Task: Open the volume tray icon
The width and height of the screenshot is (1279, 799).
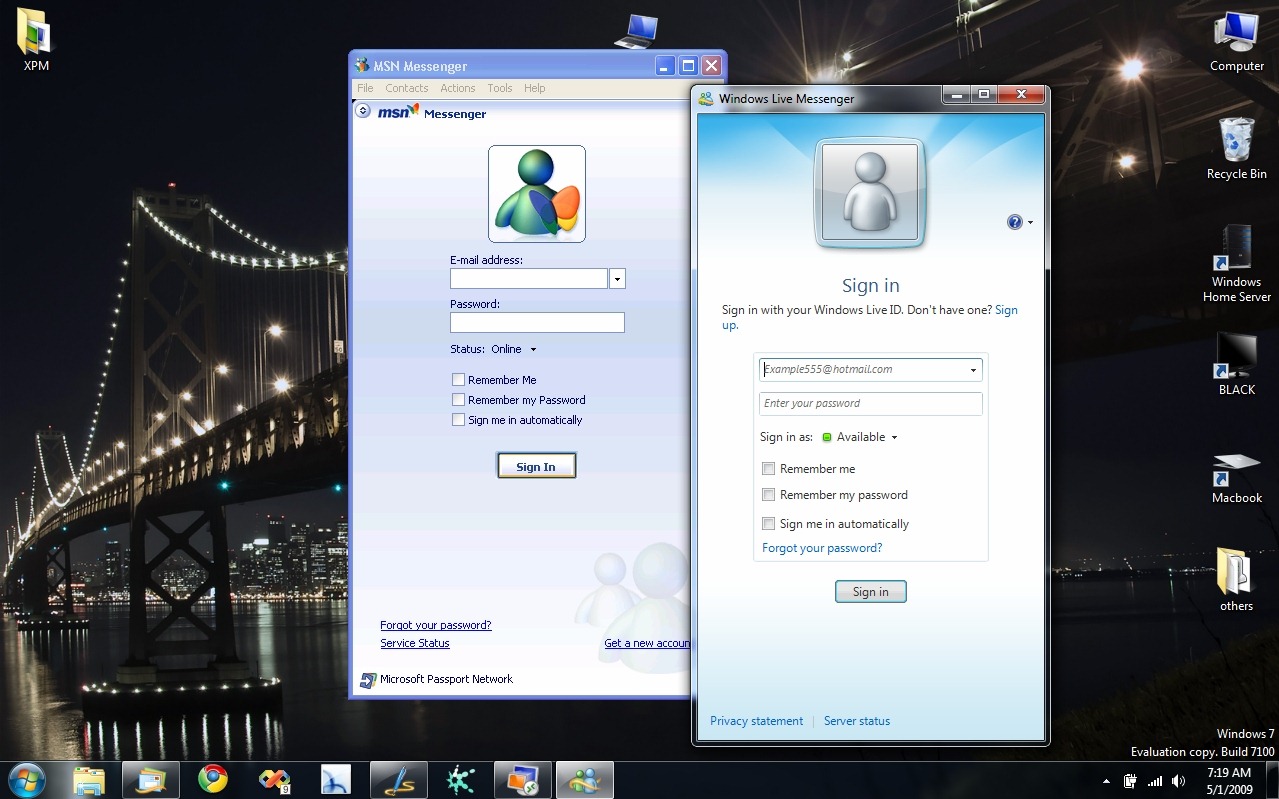Action: tap(1179, 781)
